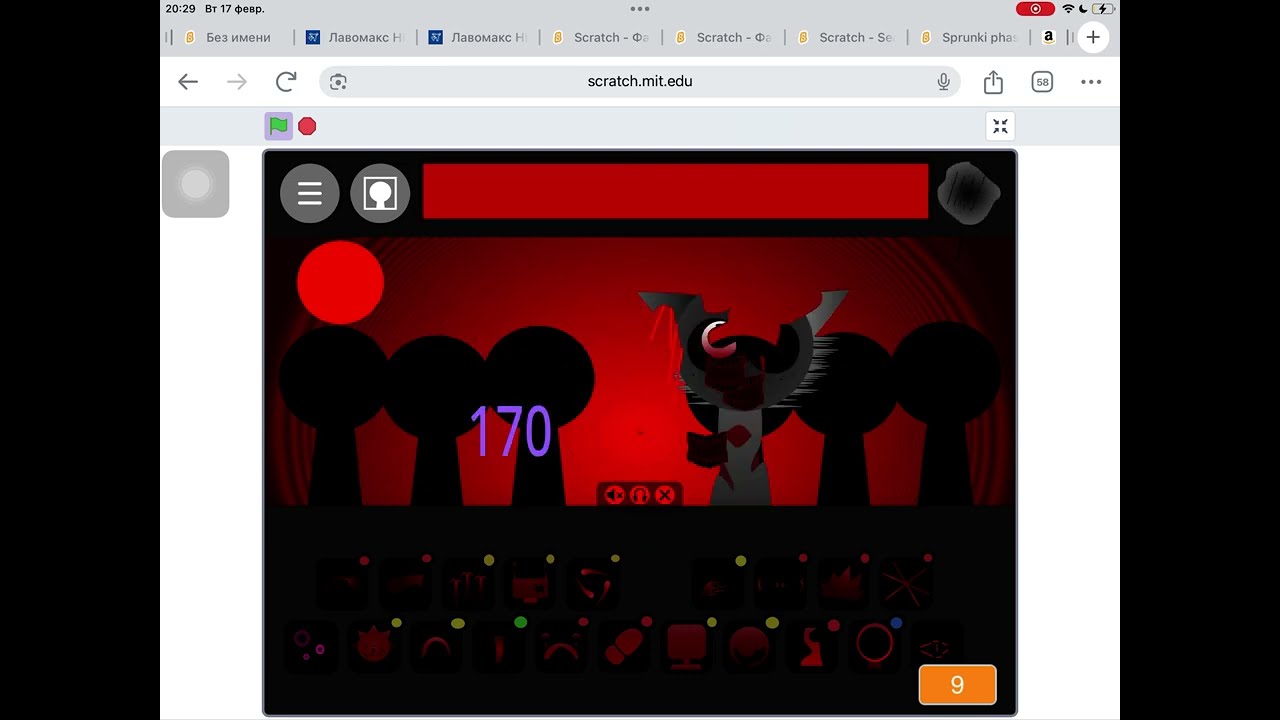
Task: Pick the red monitor-on-stand icon next to footprint
Action: [x=687, y=645]
